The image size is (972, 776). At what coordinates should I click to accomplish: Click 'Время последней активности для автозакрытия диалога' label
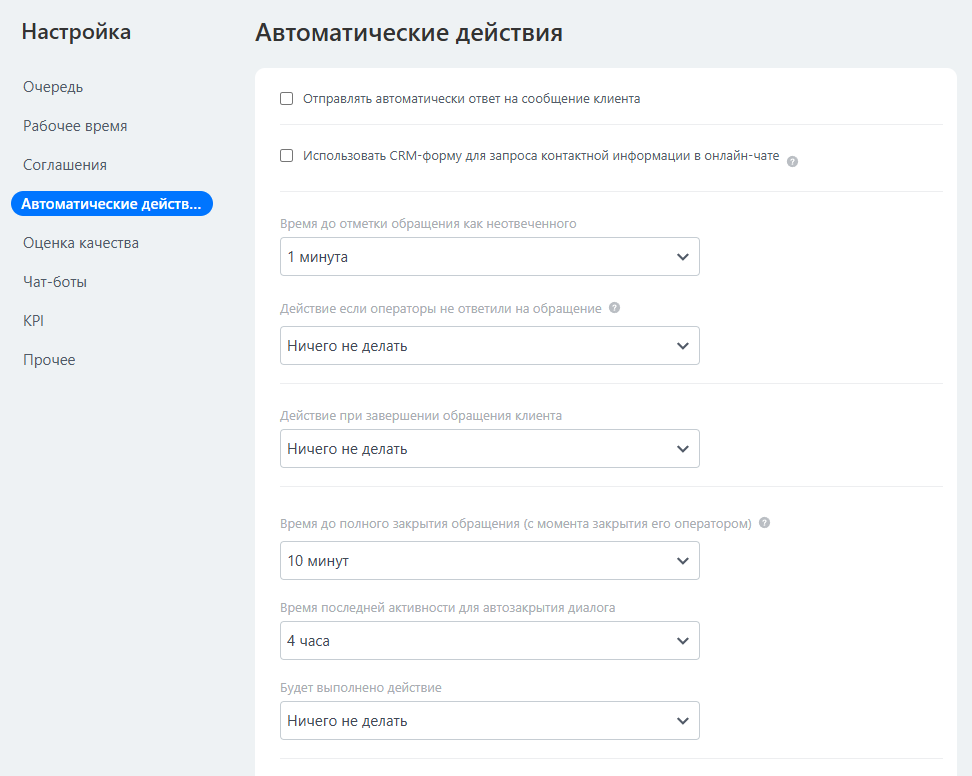(x=448, y=608)
